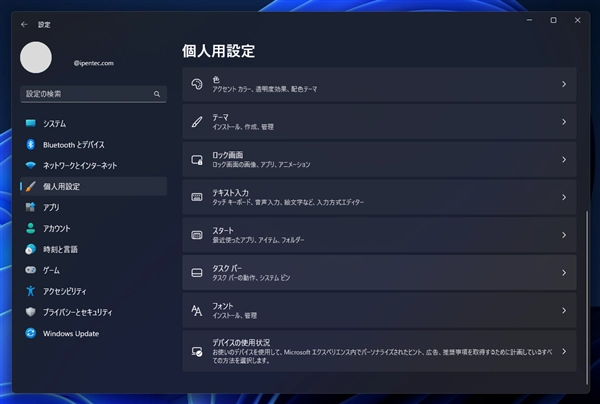The height and width of the screenshot is (404, 600).
Task: Expand the フォント chevron
Action: 564,310
